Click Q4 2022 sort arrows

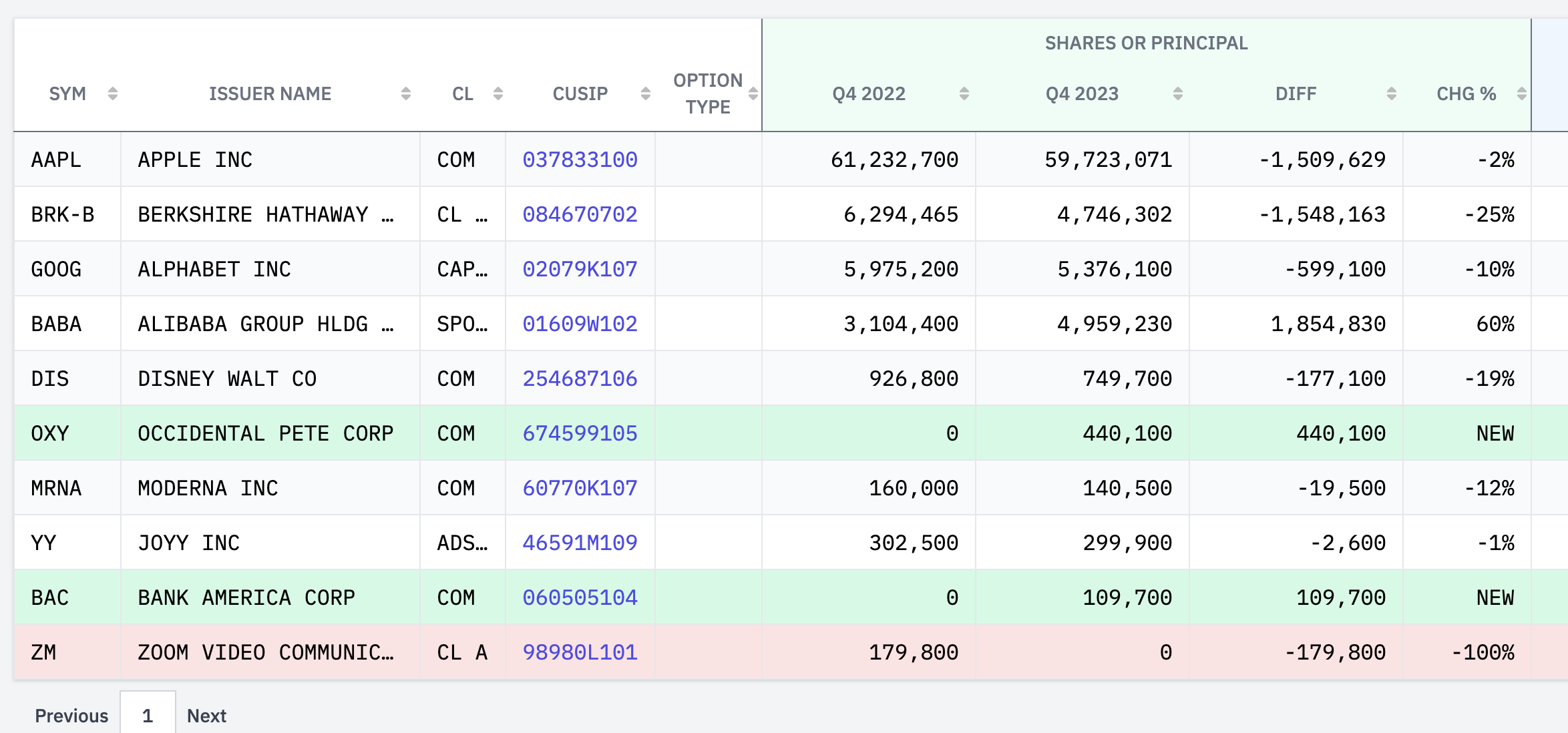(x=964, y=93)
